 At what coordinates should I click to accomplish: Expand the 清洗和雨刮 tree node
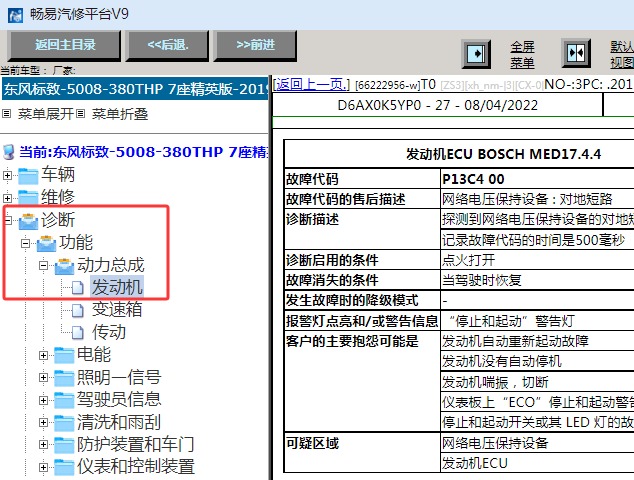click(43, 423)
